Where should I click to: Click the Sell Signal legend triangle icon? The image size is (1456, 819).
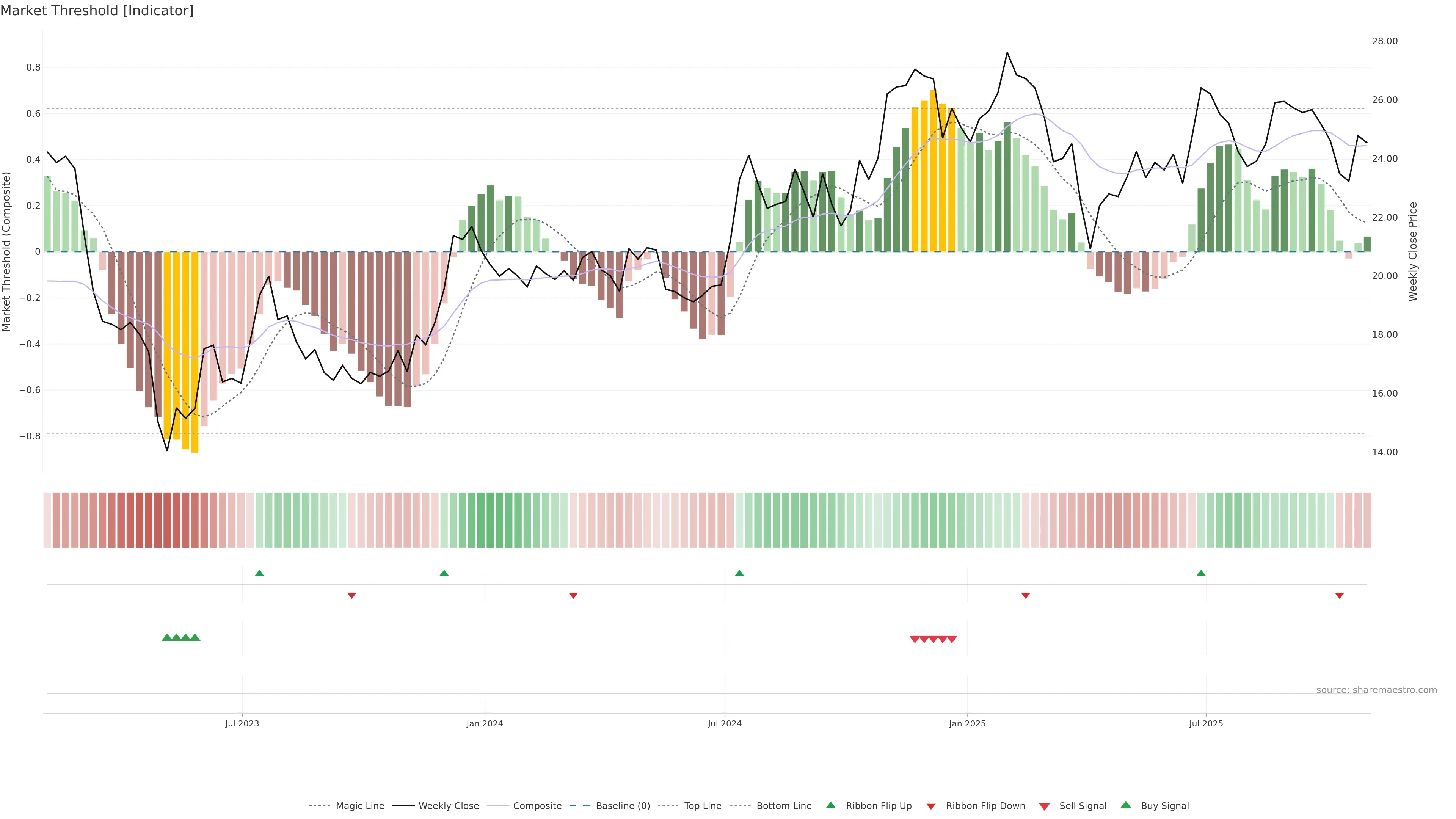(1044, 806)
